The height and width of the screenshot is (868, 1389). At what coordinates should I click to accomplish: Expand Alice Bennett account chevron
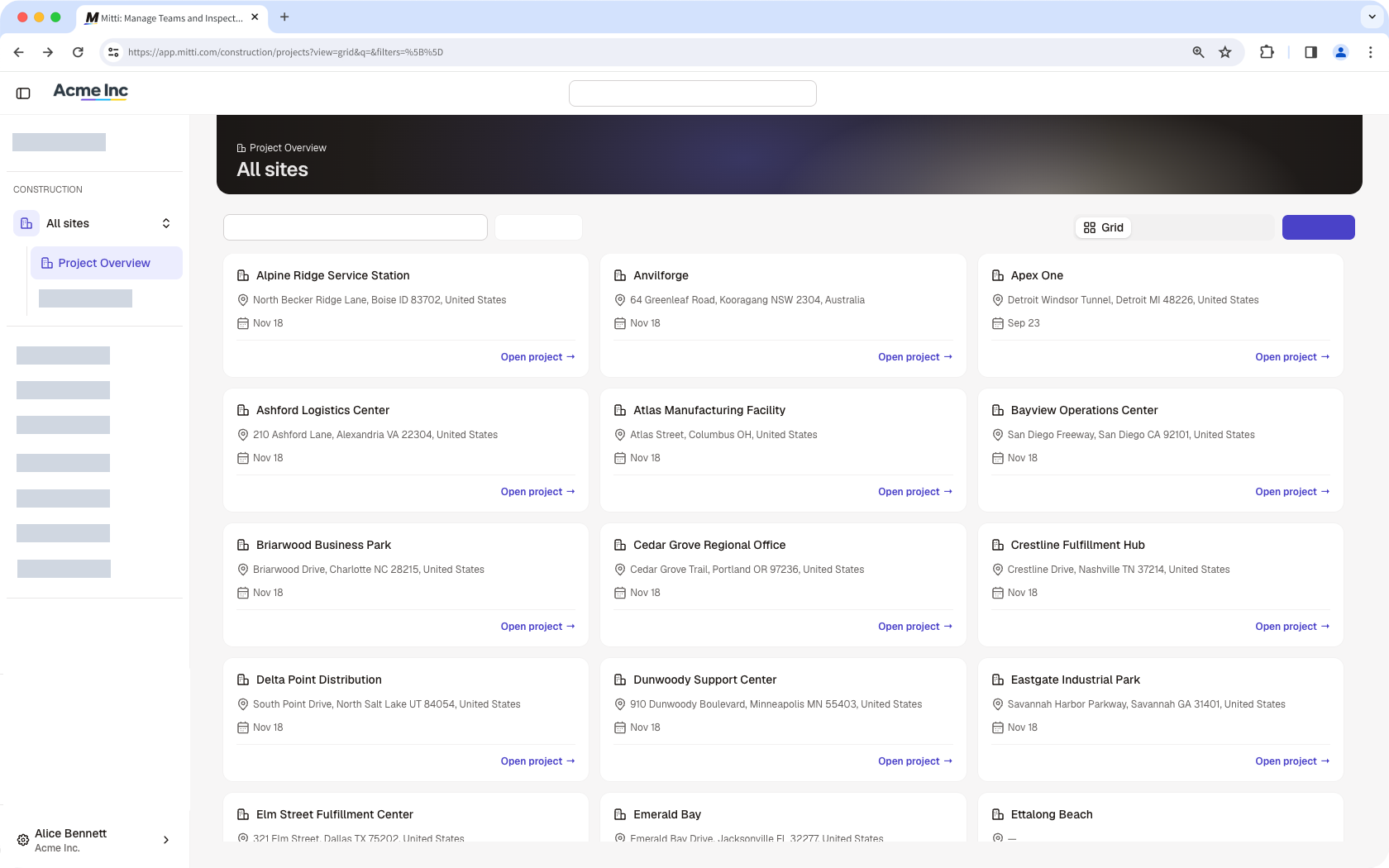tap(166, 840)
